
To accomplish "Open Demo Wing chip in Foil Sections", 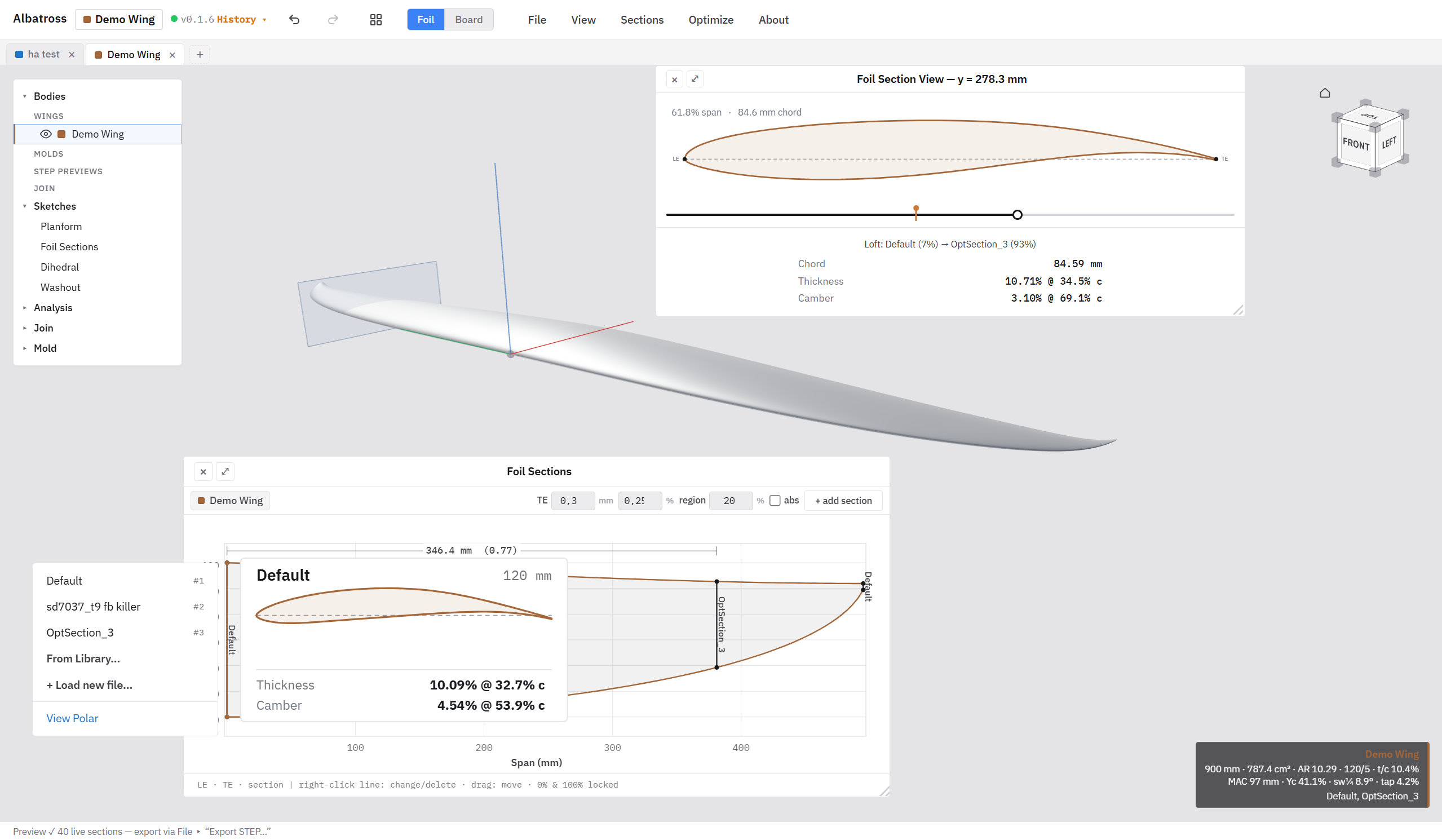I will [x=230, y=501].
